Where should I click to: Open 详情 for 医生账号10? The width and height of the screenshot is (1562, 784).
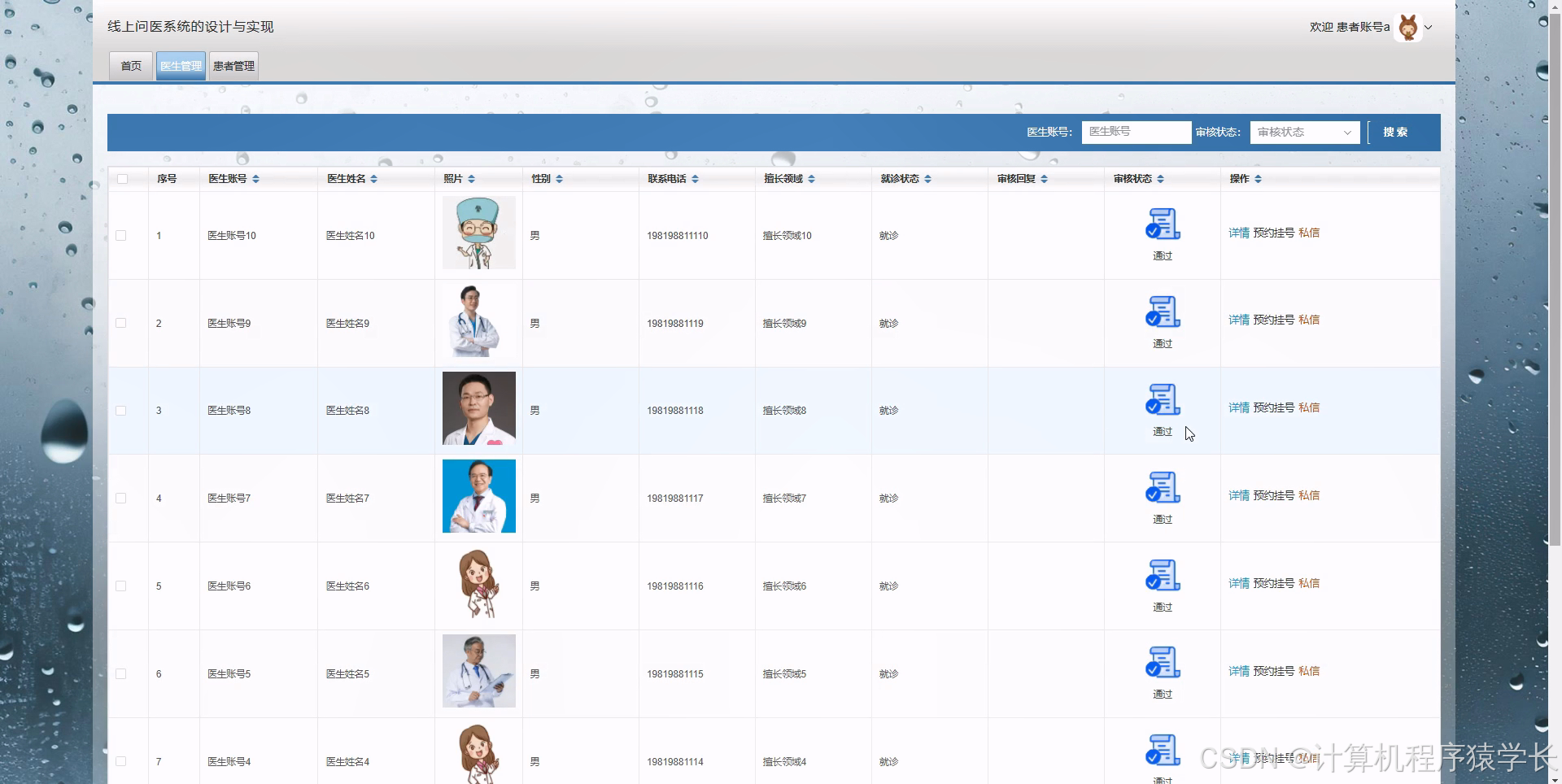point(1239,233)
